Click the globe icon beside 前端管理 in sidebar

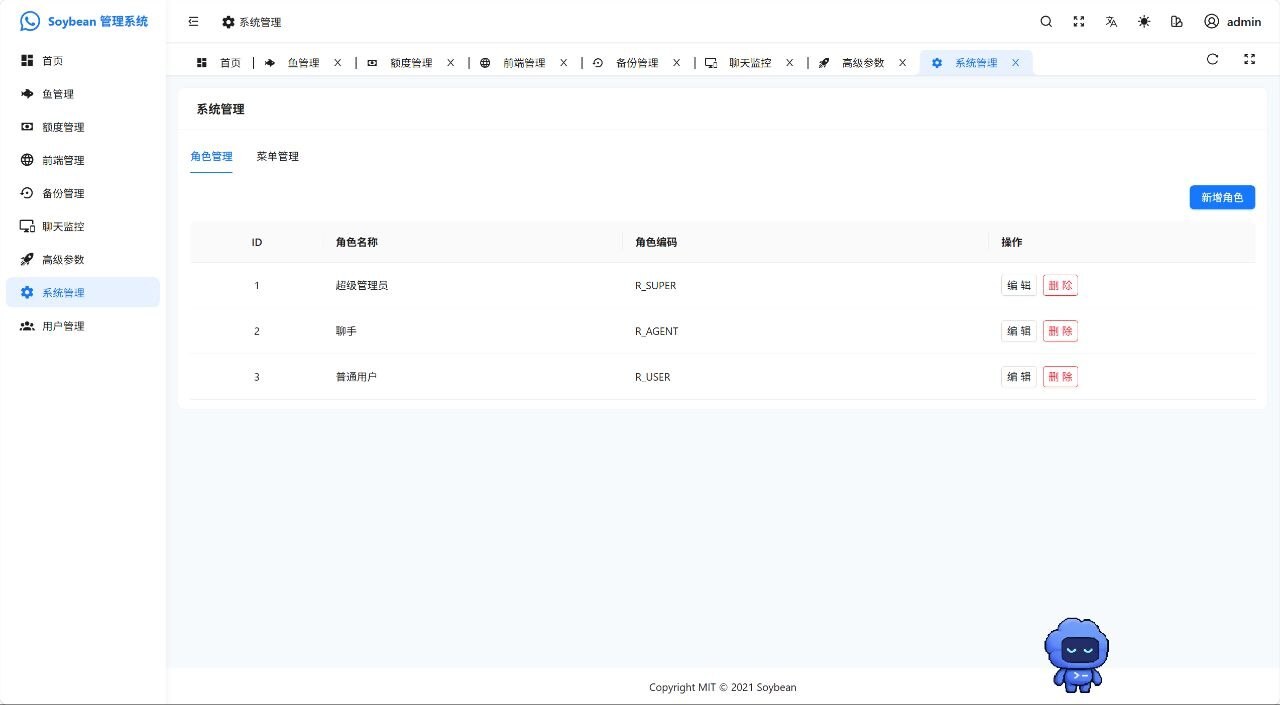27,160
